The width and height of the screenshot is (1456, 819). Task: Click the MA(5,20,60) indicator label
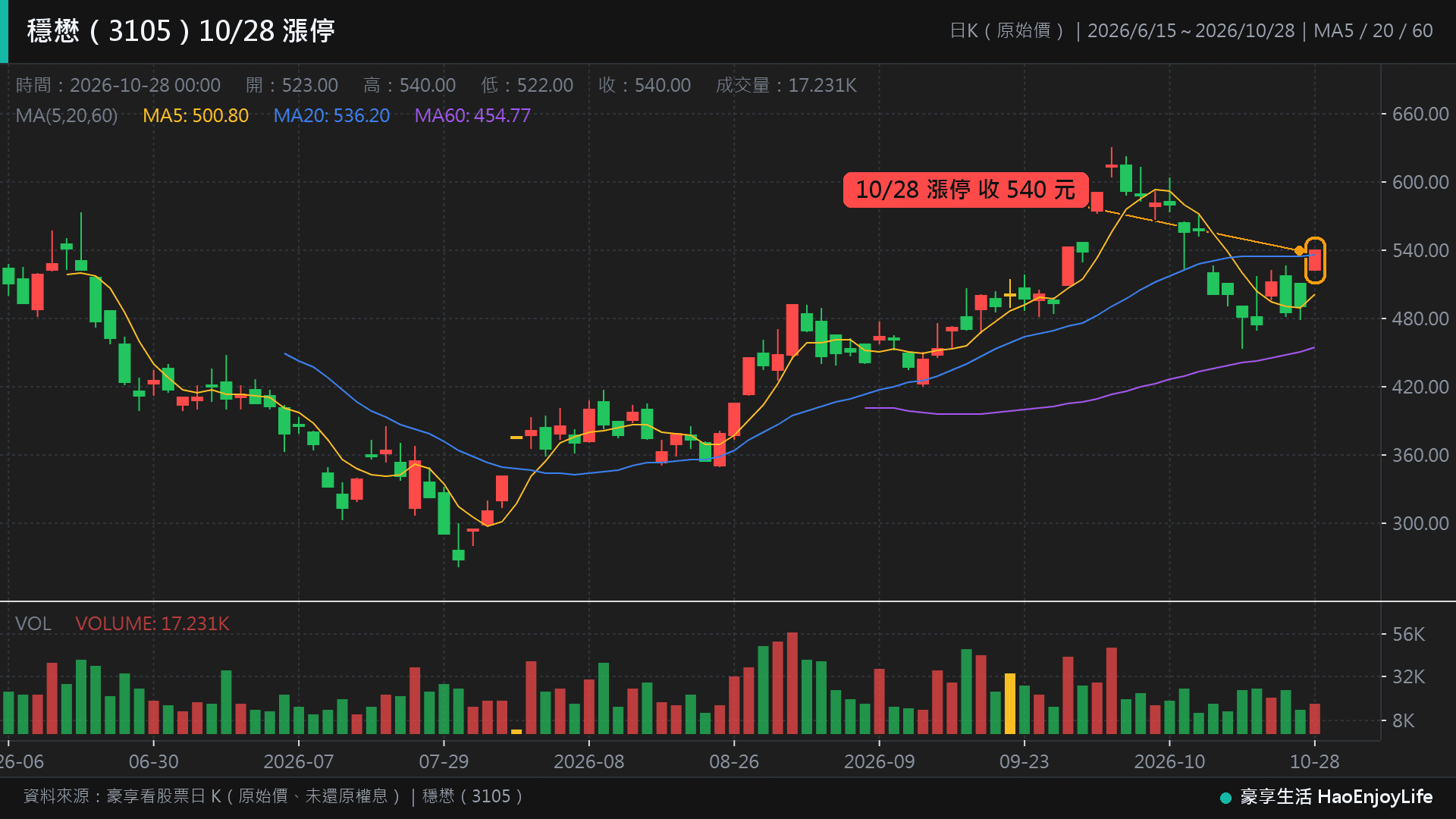click(67, 116)
